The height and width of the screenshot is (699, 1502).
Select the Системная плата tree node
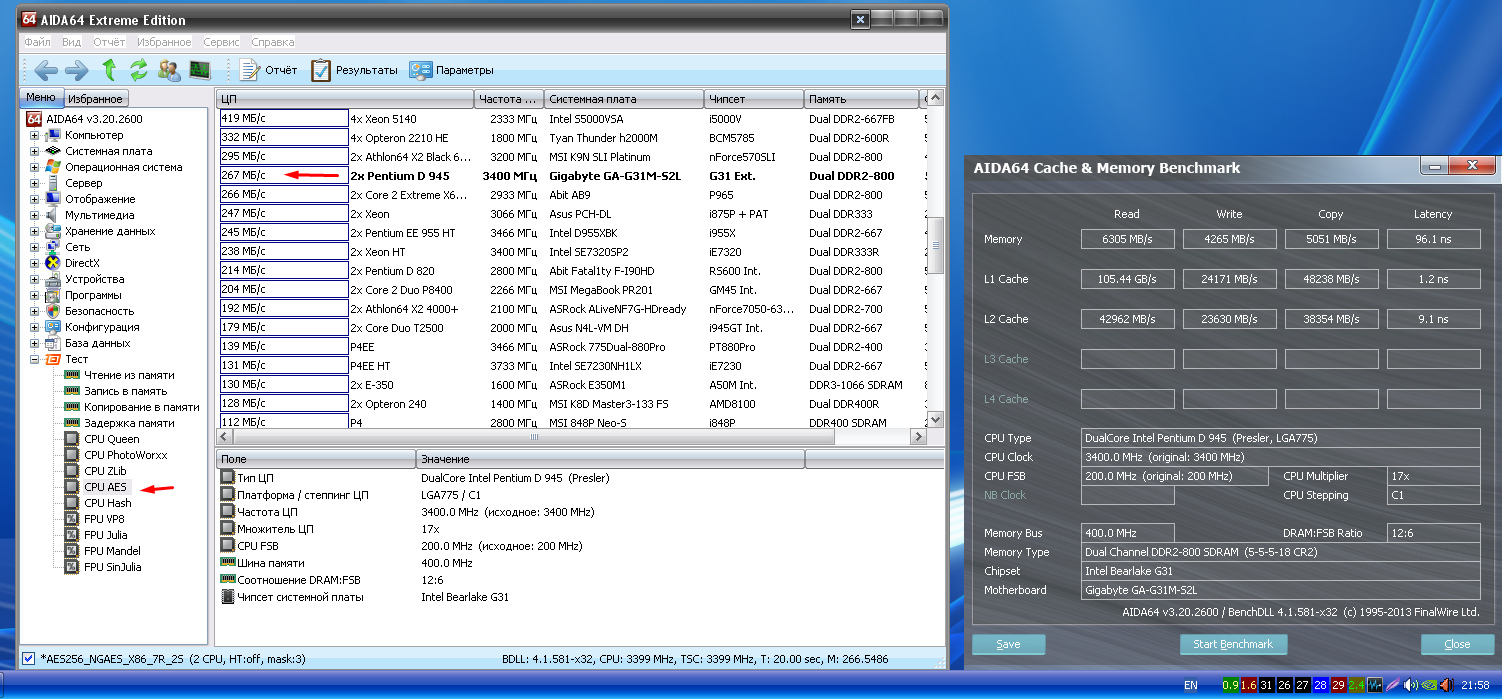tap(109, 151)
